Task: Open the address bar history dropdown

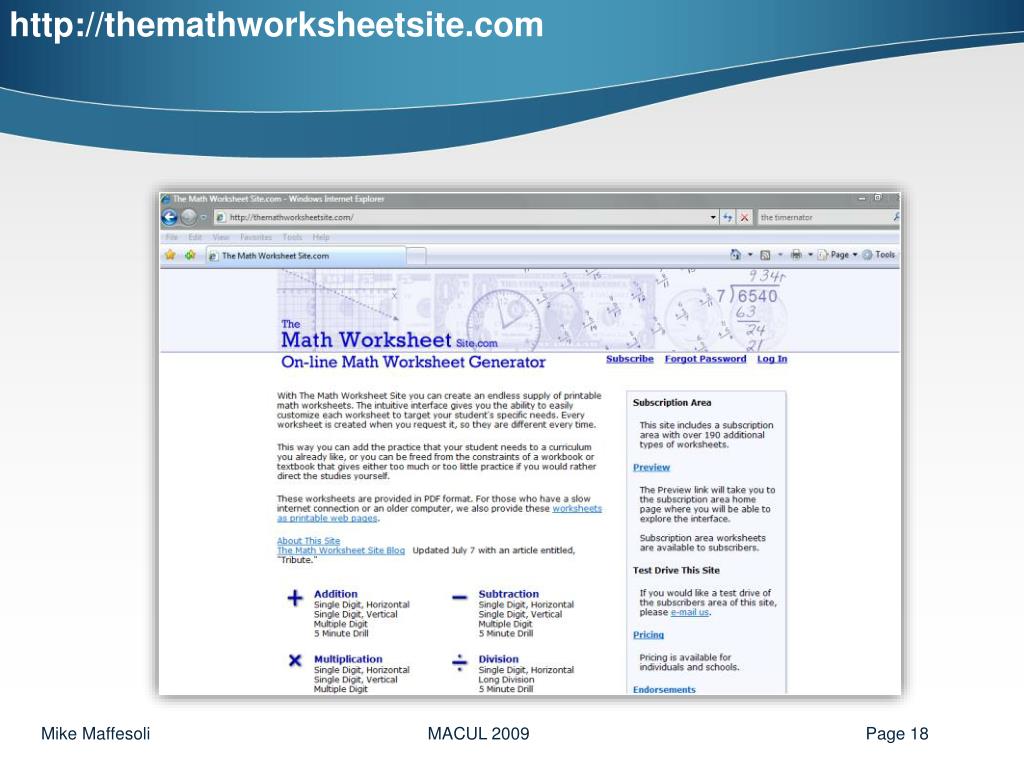Action: [x=712, y=217]
